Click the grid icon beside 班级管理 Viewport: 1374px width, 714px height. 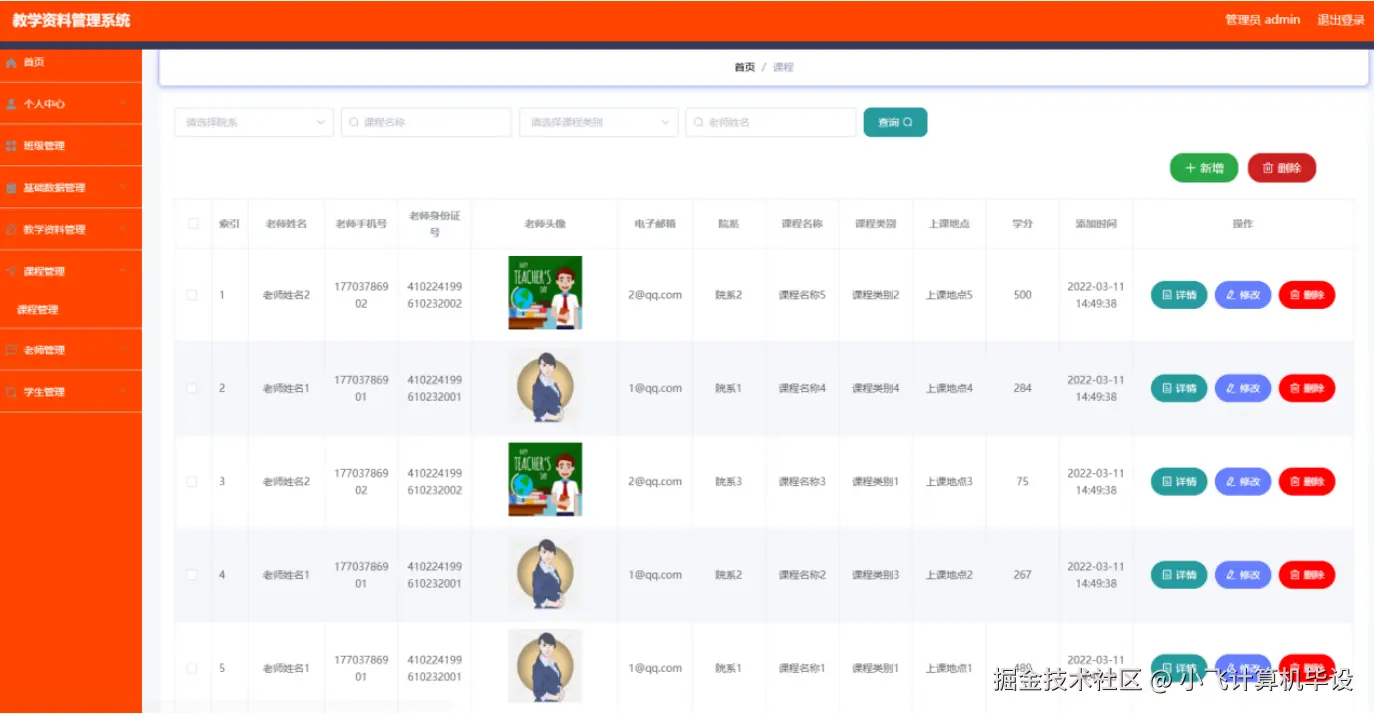click(11, 146)
